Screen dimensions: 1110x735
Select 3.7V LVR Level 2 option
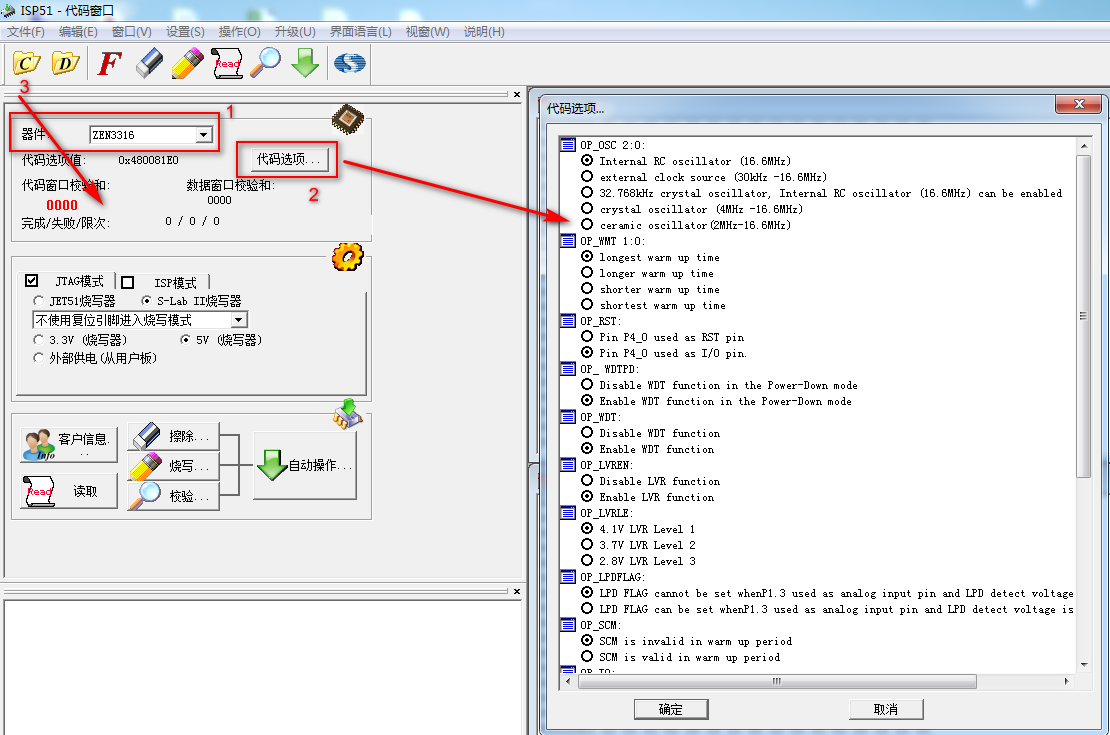pyautogui.click(x=587, y=545)
